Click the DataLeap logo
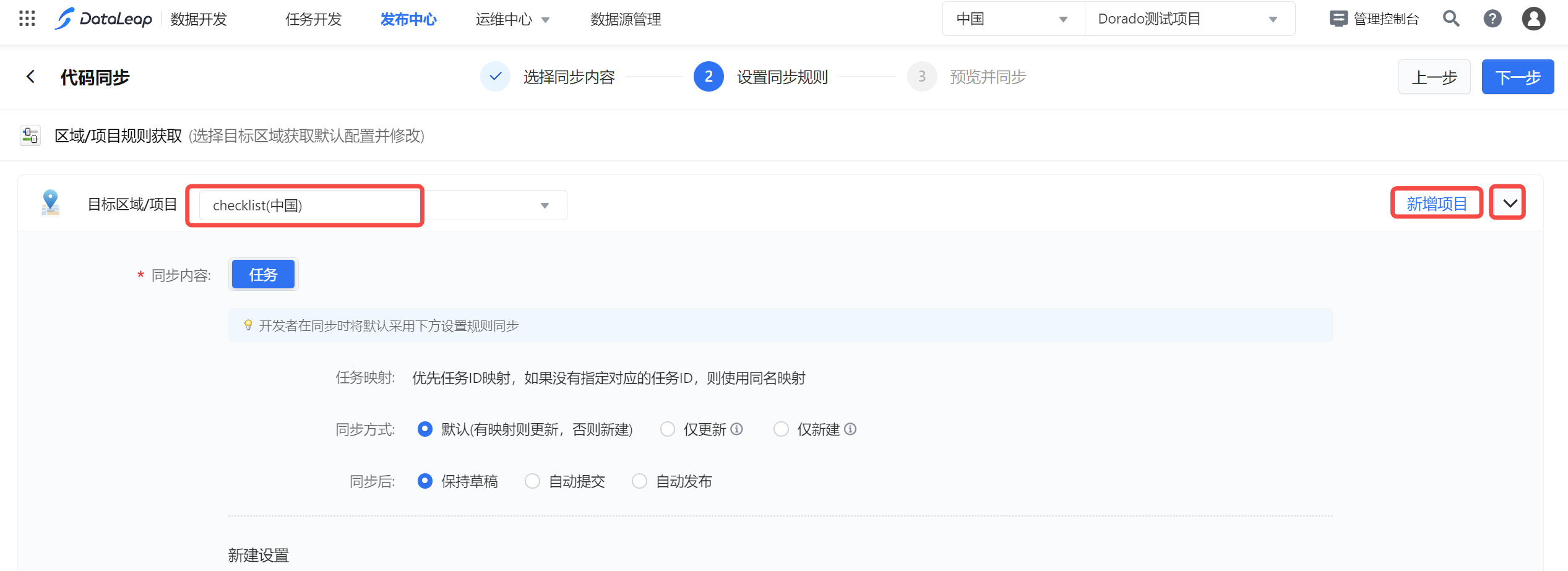Viewport: 1568px width, 571px height. [104, 19]
